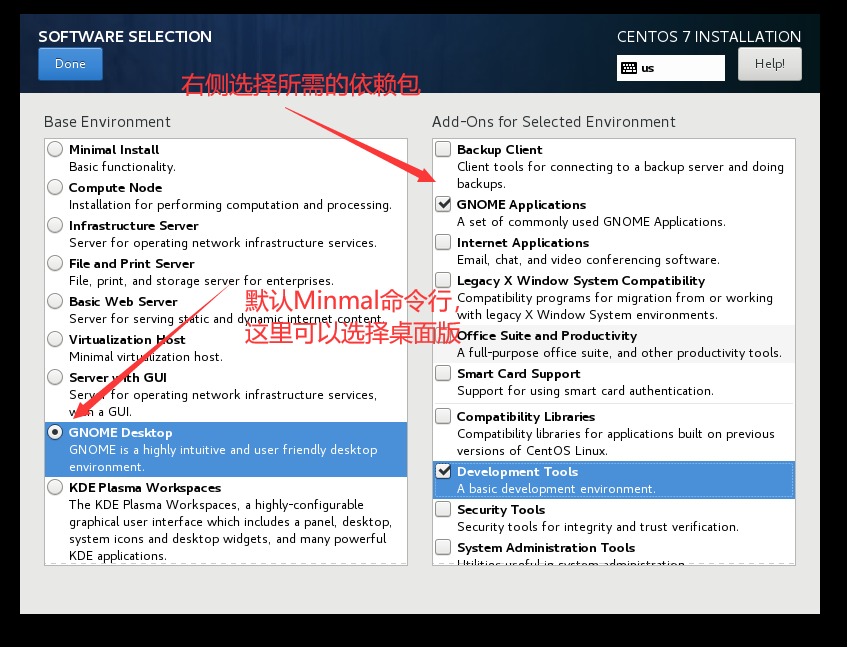Enable Backup Client checkbox
The width and height of the screenshot is (847, 647).
(x=443, y=149)
